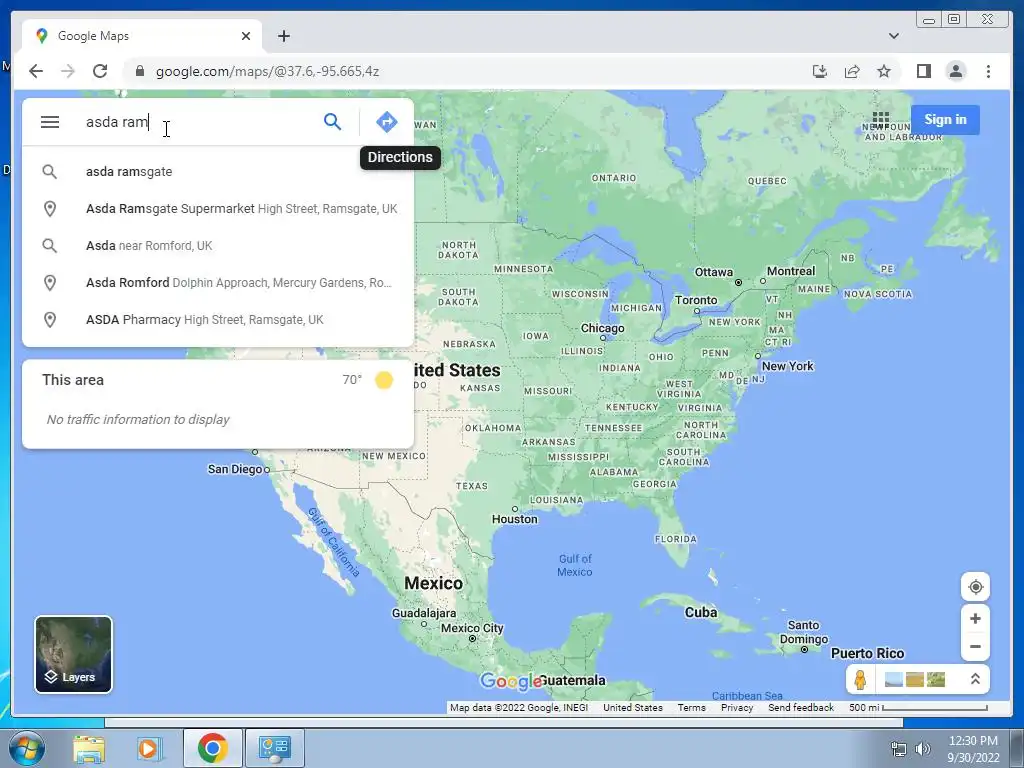Screen dimensions: 1024x768
Task: Select 'Asda near Romford, UK' suggestion
Action: [x=218, y=246]
